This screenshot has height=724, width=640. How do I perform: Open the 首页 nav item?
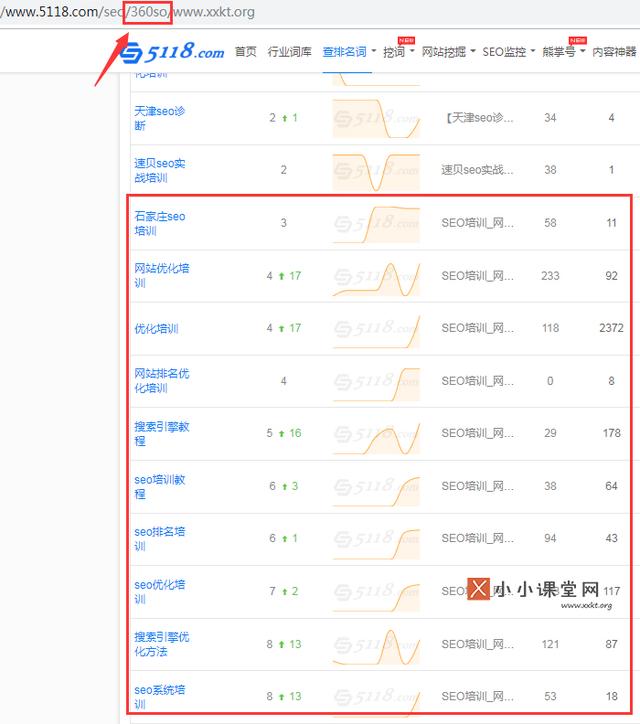click(x=245, y=52)
